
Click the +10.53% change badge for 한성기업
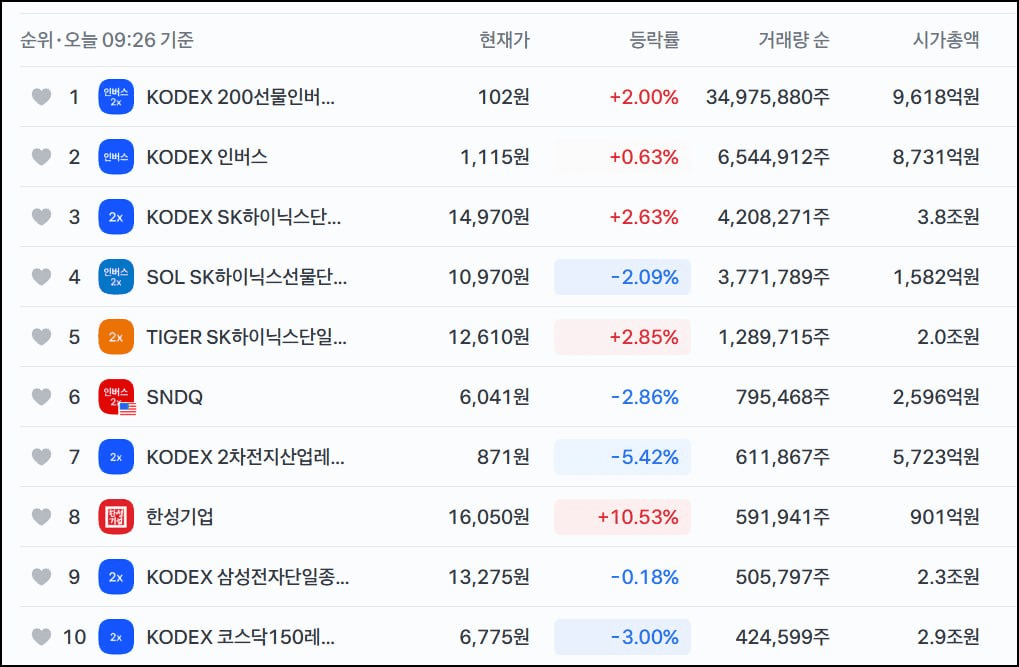[x=622, y=517]
